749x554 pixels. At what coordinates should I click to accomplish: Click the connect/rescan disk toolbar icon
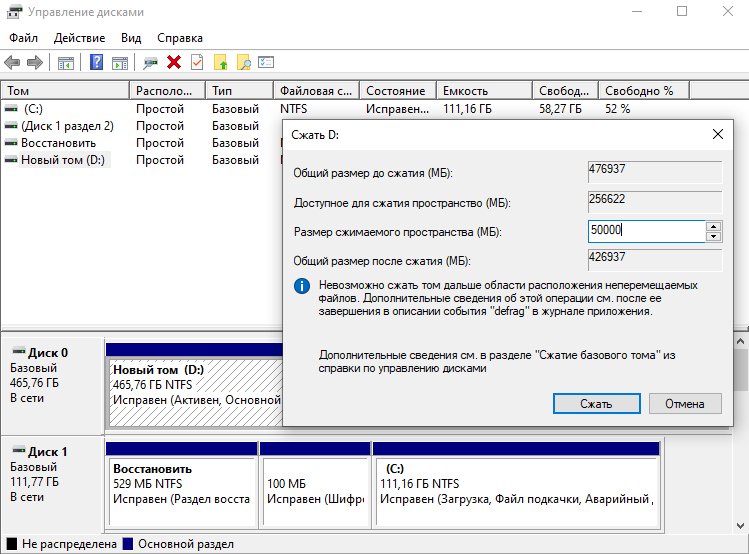[150, 63]
